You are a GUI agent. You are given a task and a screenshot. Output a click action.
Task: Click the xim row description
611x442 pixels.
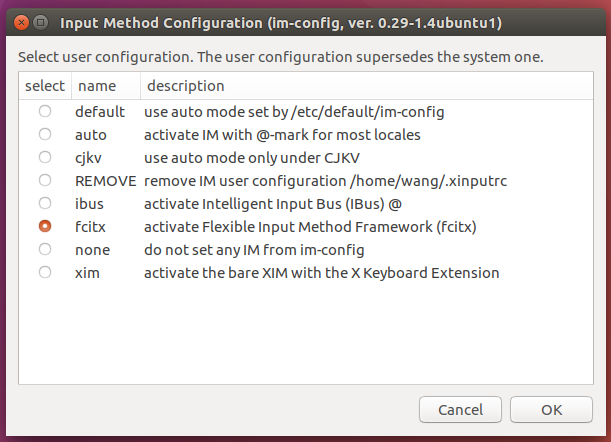321,273
